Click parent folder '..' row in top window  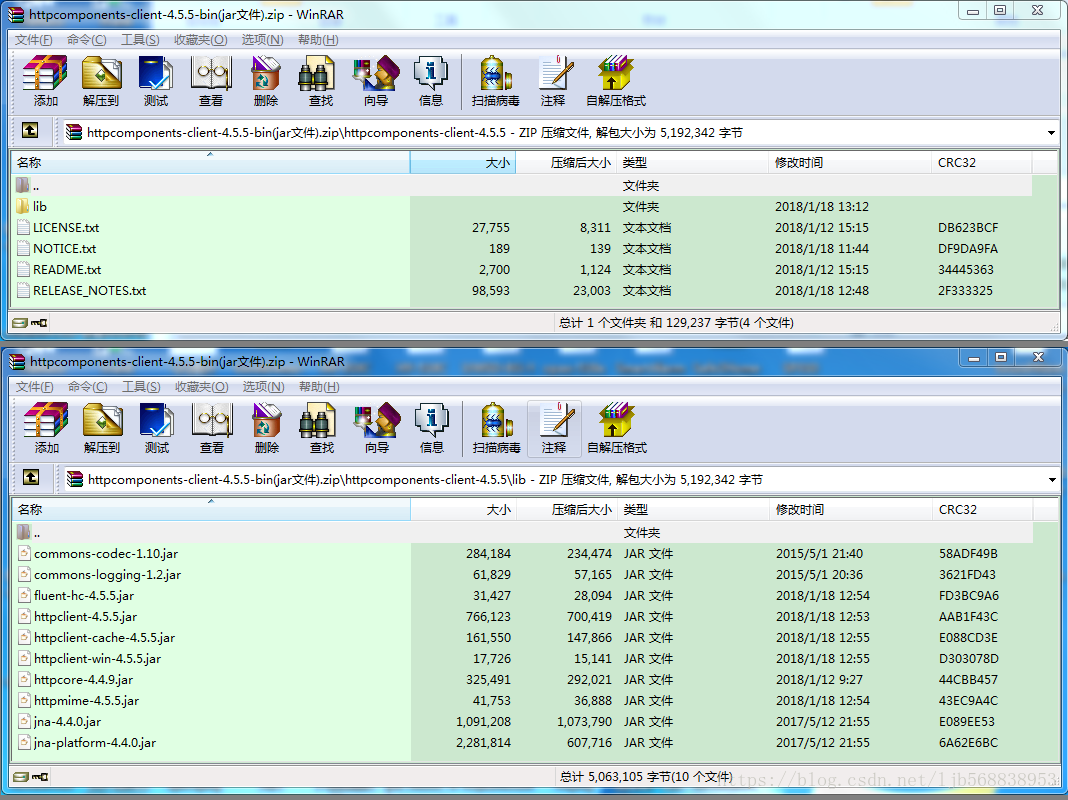[x=523, y=185]
